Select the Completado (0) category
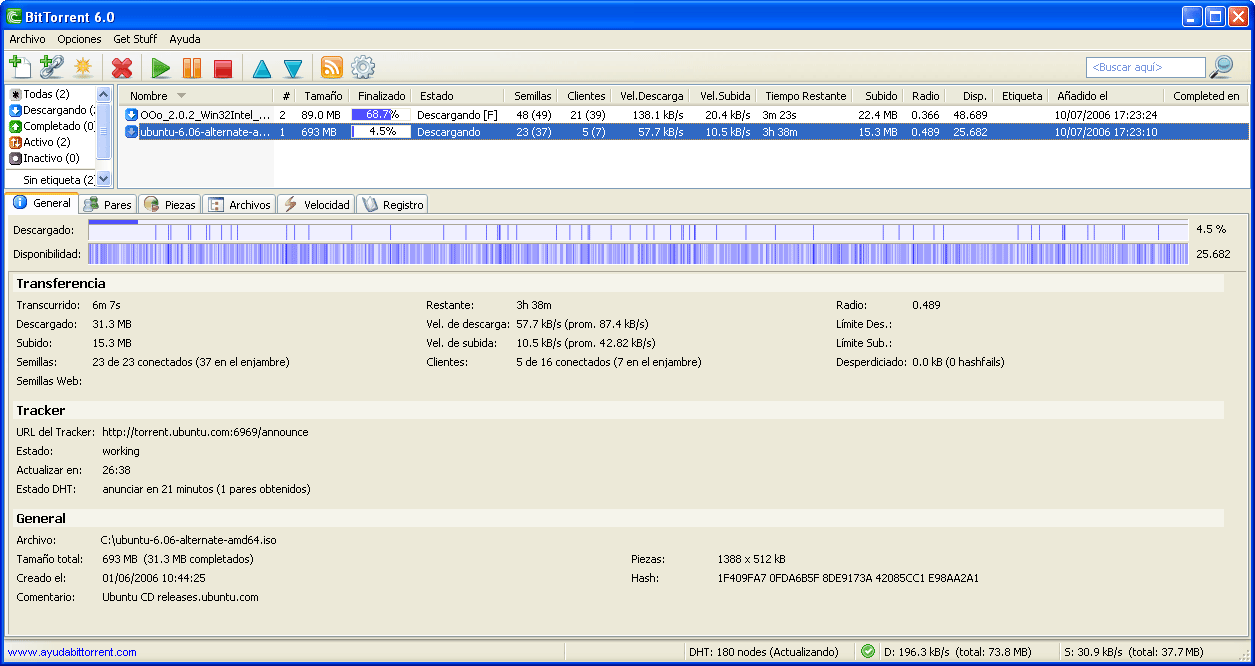Viewport: 1255px width, 666px height. coord(52,126)
